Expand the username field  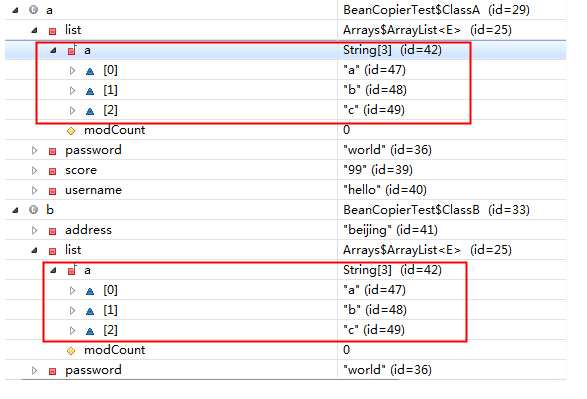pyautogui.click(x=34, y=191)
